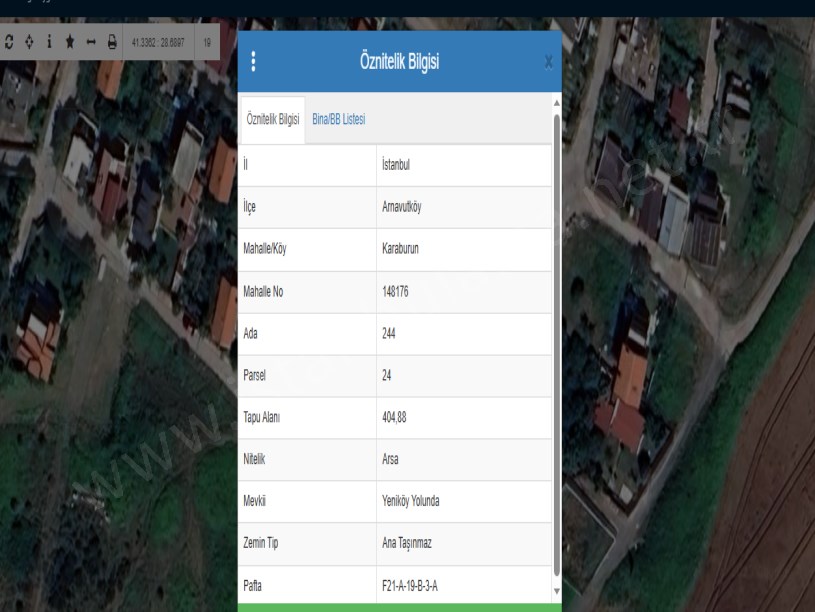Open the three-dot menu in panel header
Image resolution: width=815 pixels, height=612 pixels.
[x=253, y=61]
